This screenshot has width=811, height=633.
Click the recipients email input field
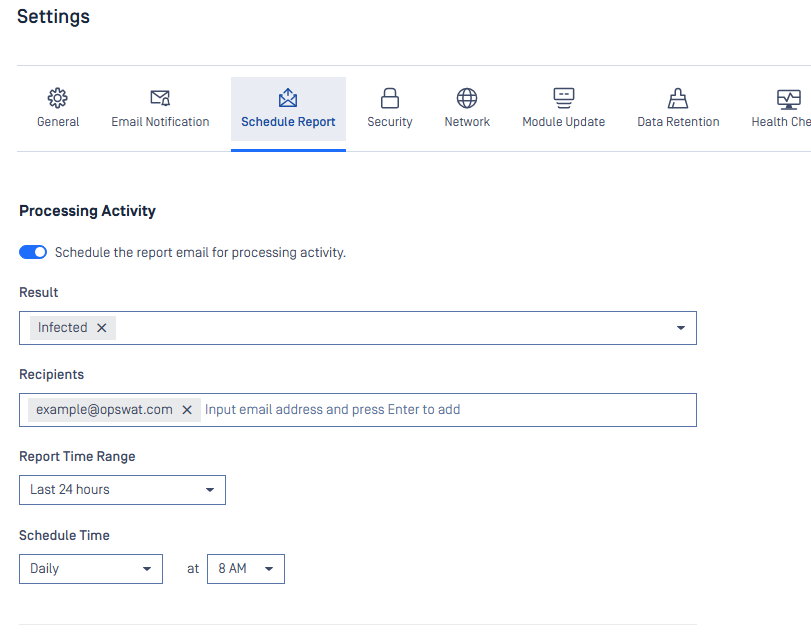click(x=440, y=410)
